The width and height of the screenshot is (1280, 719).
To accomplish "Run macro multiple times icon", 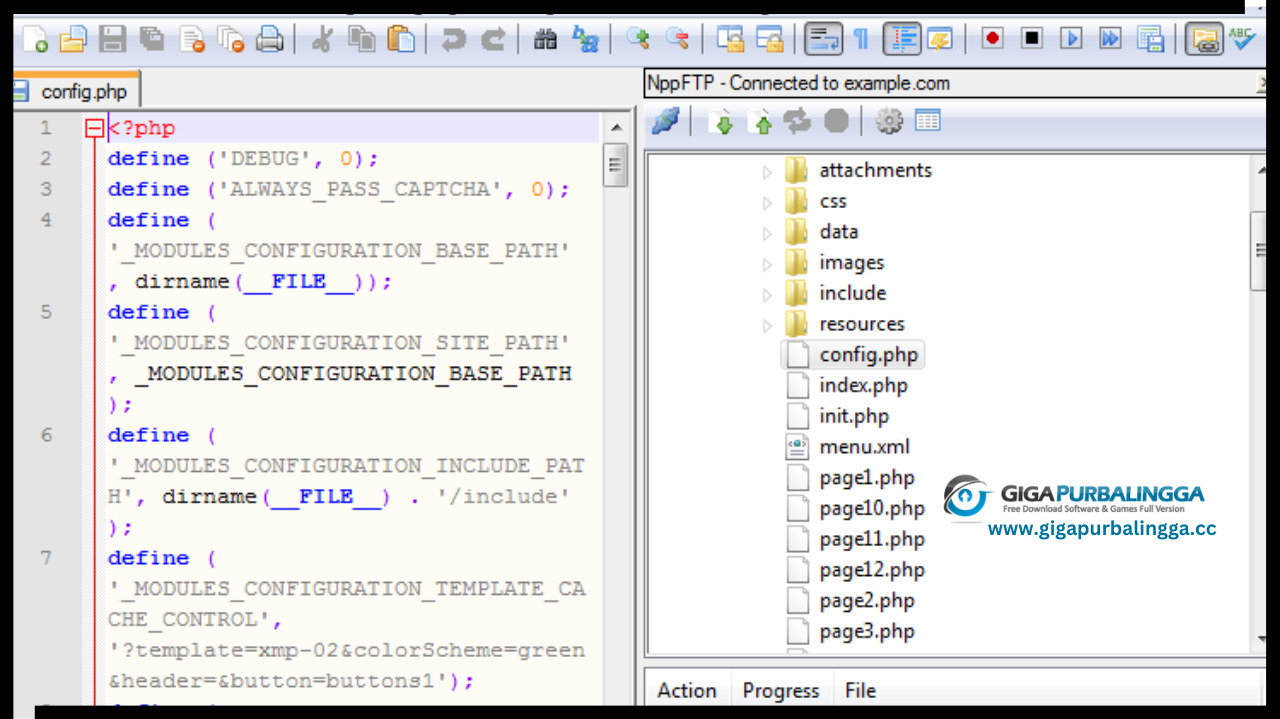I will tap(1110, 39).
